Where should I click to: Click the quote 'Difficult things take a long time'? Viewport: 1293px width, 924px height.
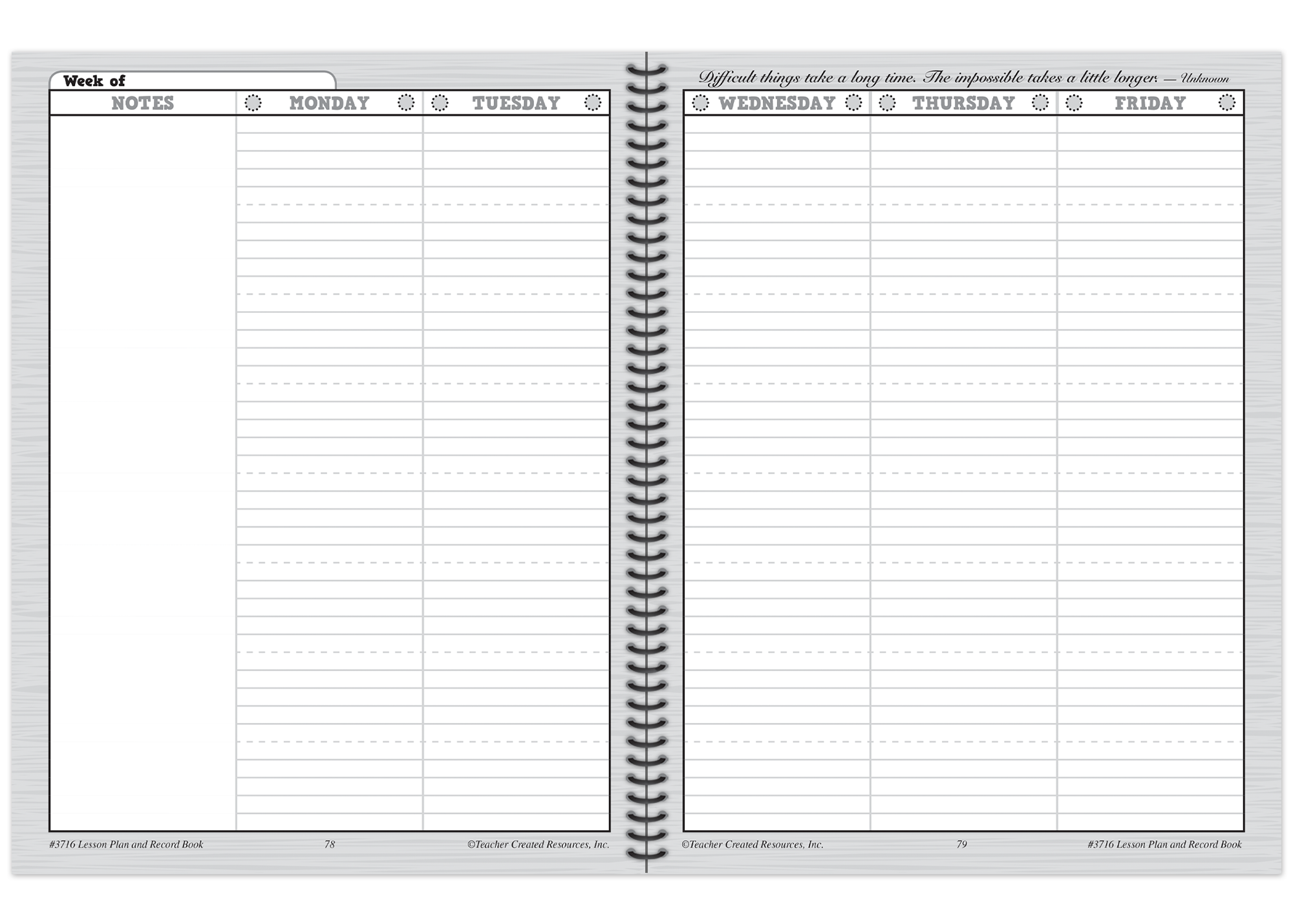807,78
